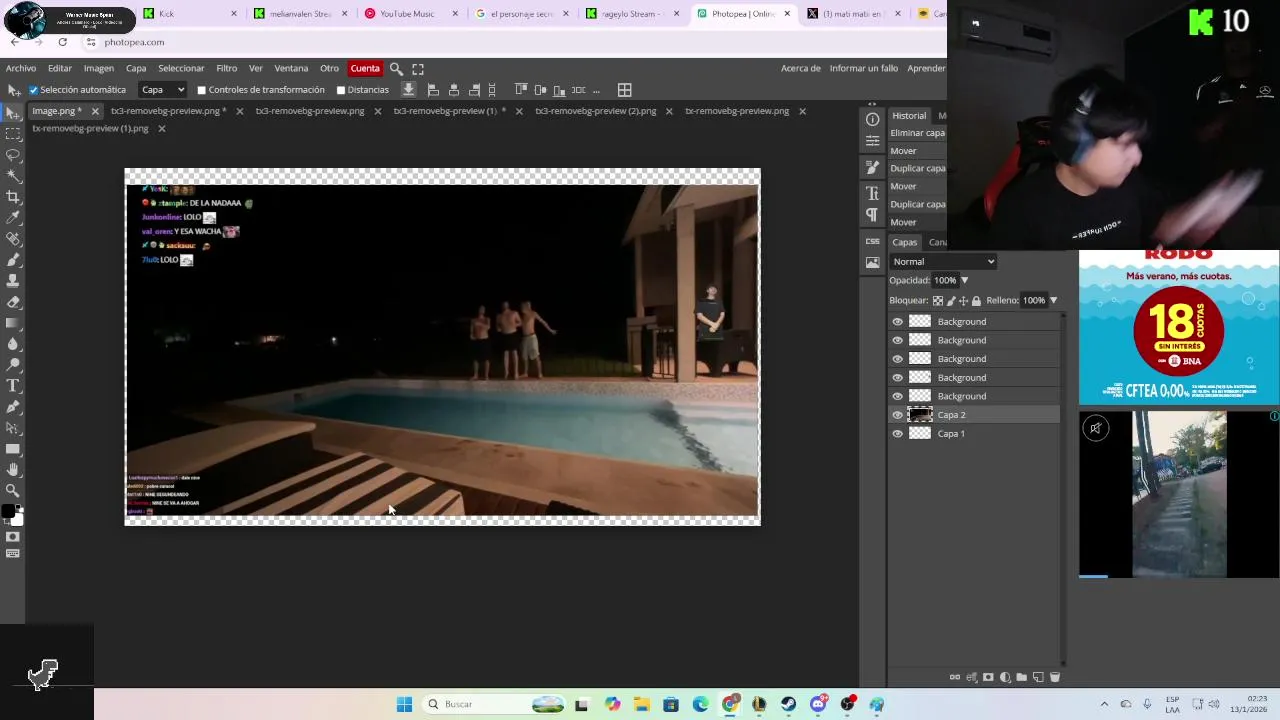The width and height of the screenshot is (1280, 720).
Task: Add new adjustment layer icon
Action: click(1005, 677)
